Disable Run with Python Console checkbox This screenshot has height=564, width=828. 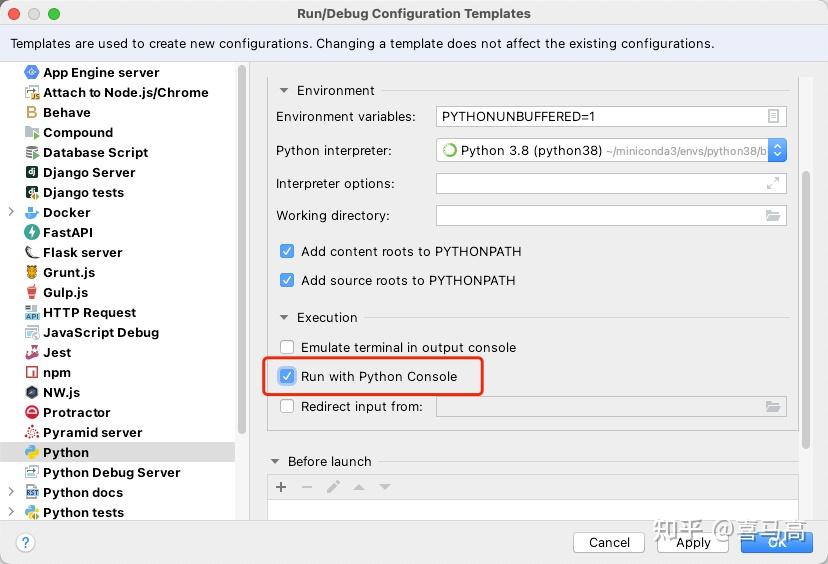[287, 376]
